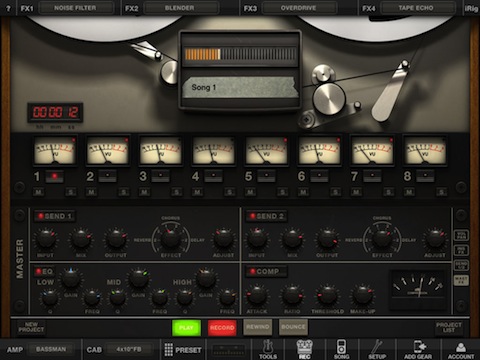Click the compressor THRESHOLD knob
The image size is (480, 360).
pyautogui.click(x=327, y=295)
